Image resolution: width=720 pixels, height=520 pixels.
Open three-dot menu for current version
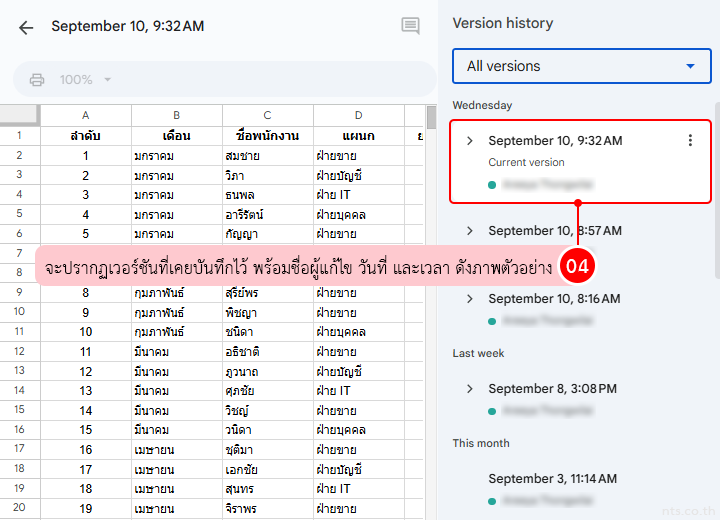coord(690,141)
